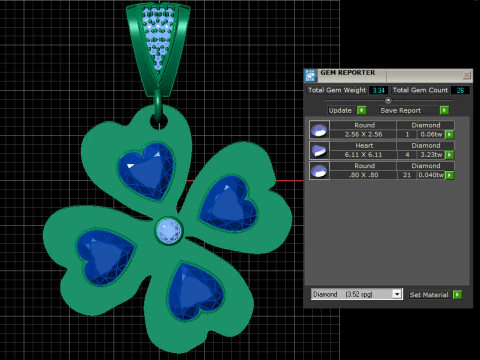Click the Heart shape label
480x360 pixels.
[364, 146]
